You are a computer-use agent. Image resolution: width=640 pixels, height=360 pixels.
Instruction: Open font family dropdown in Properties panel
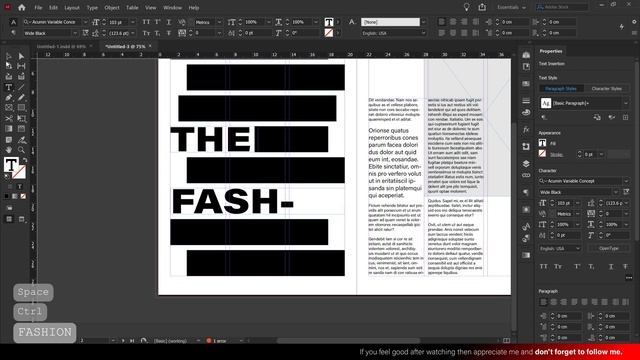[x=626, y=181]
